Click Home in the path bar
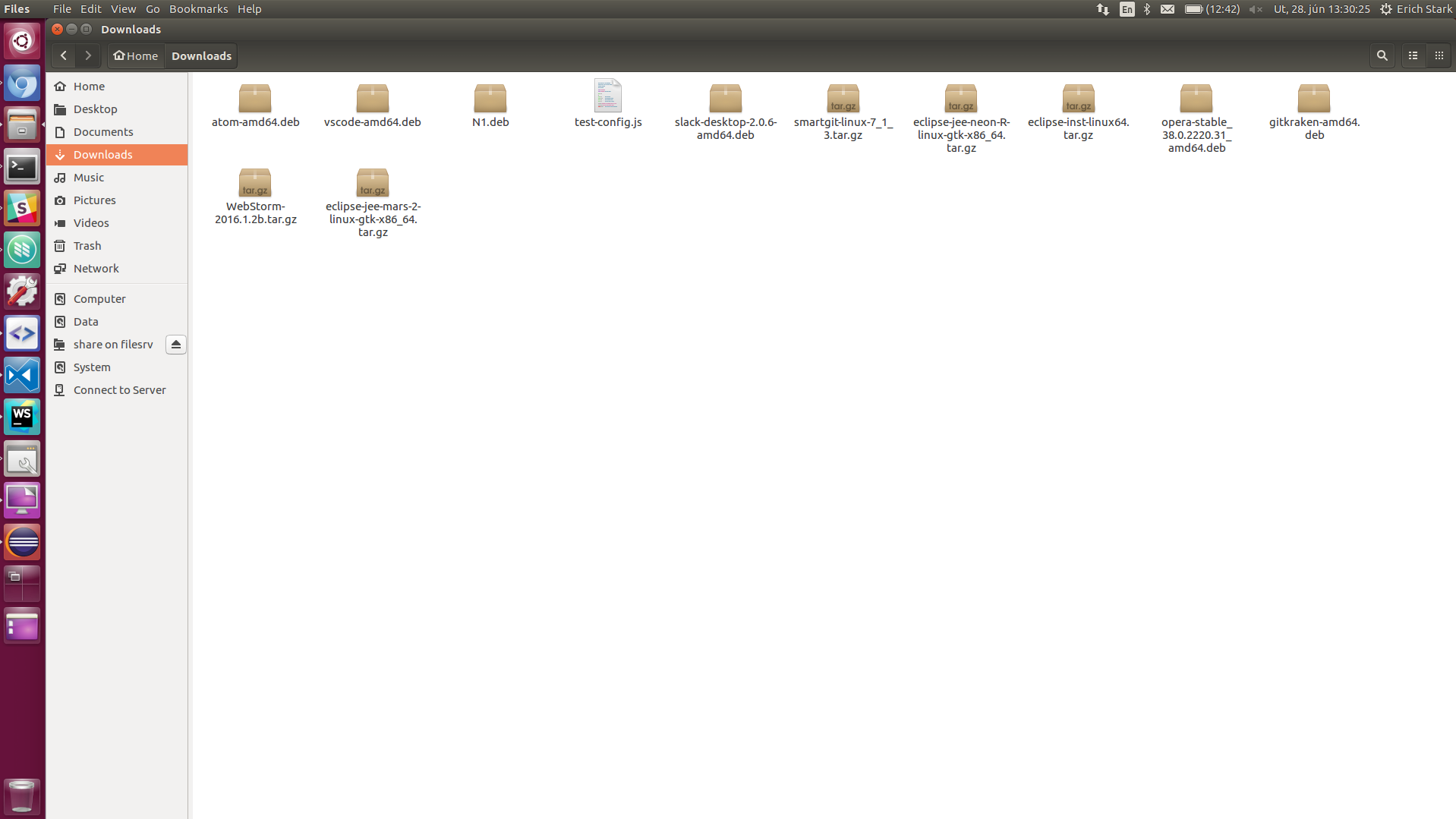Screen dimensions: 1456x819 [x=136, y=55]
